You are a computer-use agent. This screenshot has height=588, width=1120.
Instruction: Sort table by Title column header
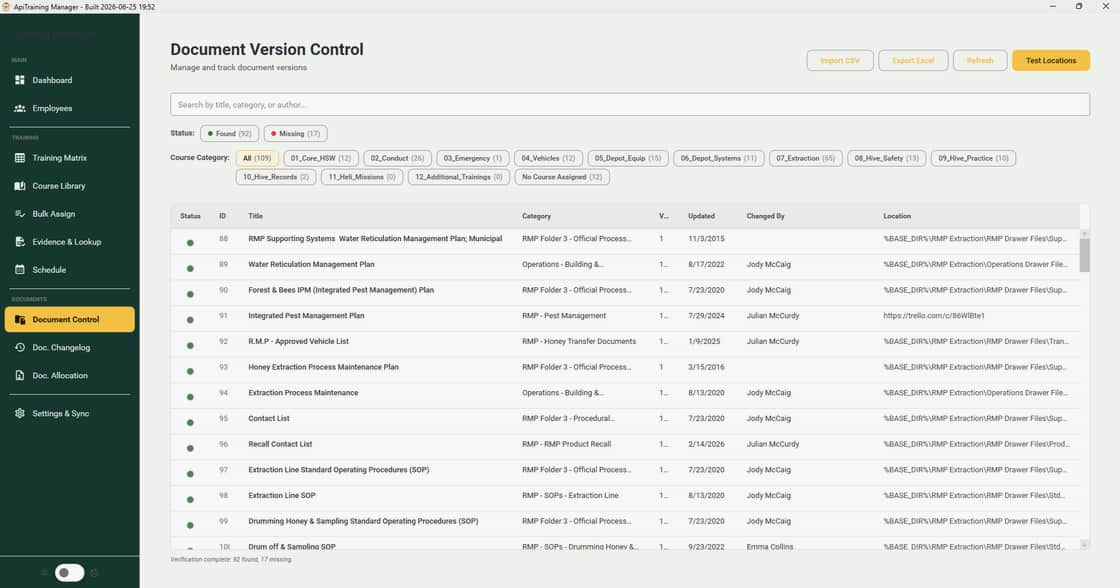click(x=256, y=216)
